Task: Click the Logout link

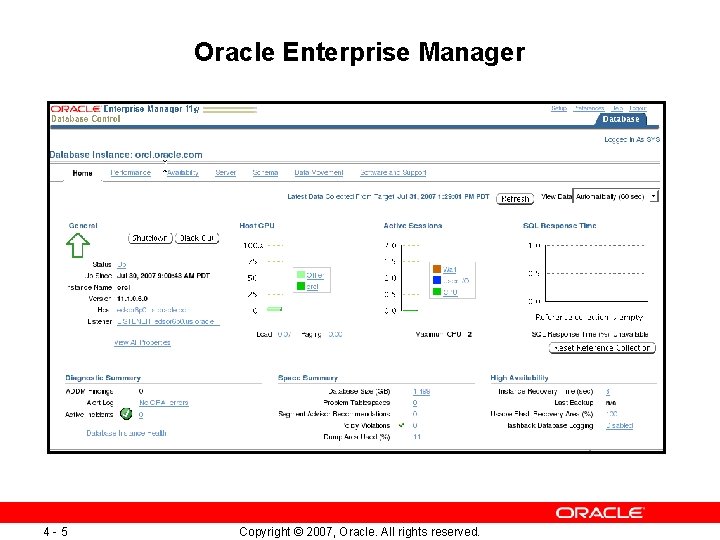Action: click(638, 108)
